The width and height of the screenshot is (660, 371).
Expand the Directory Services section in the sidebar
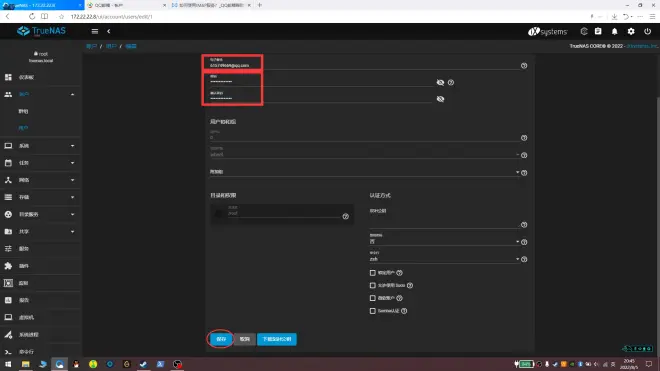[x=40, y=214]
